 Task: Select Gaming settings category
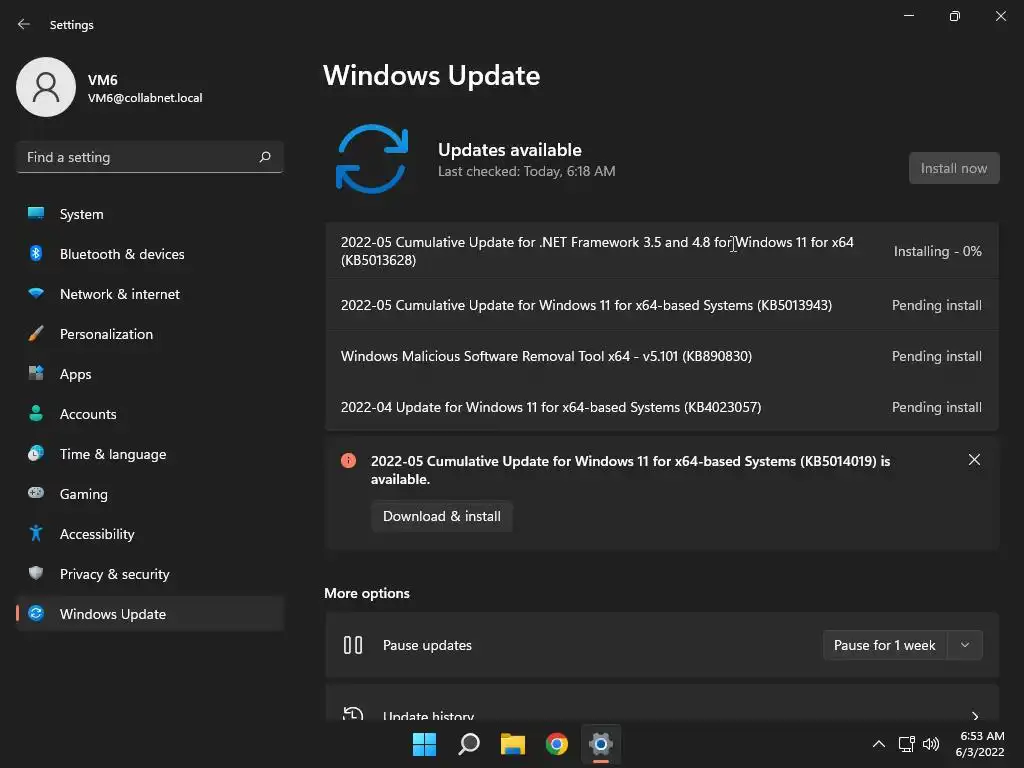pos(150,494)
